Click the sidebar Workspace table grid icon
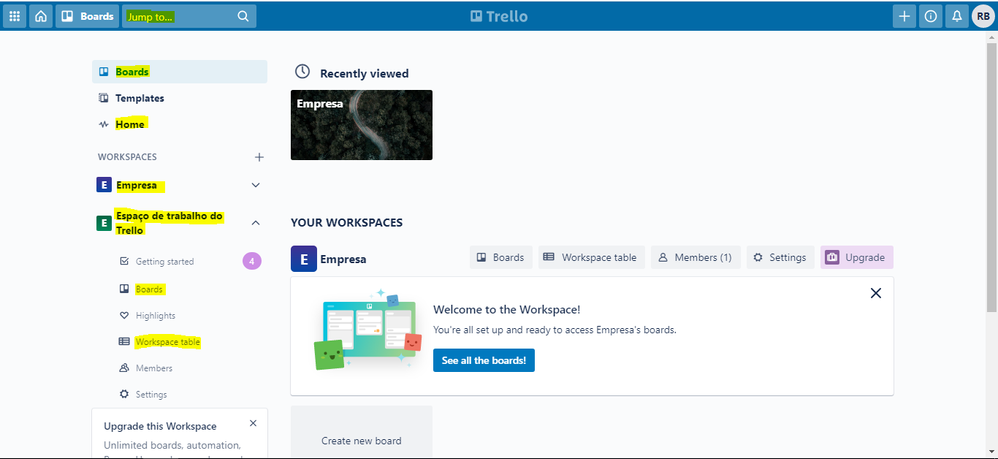 pyautogui.click(x=124, y=342)
